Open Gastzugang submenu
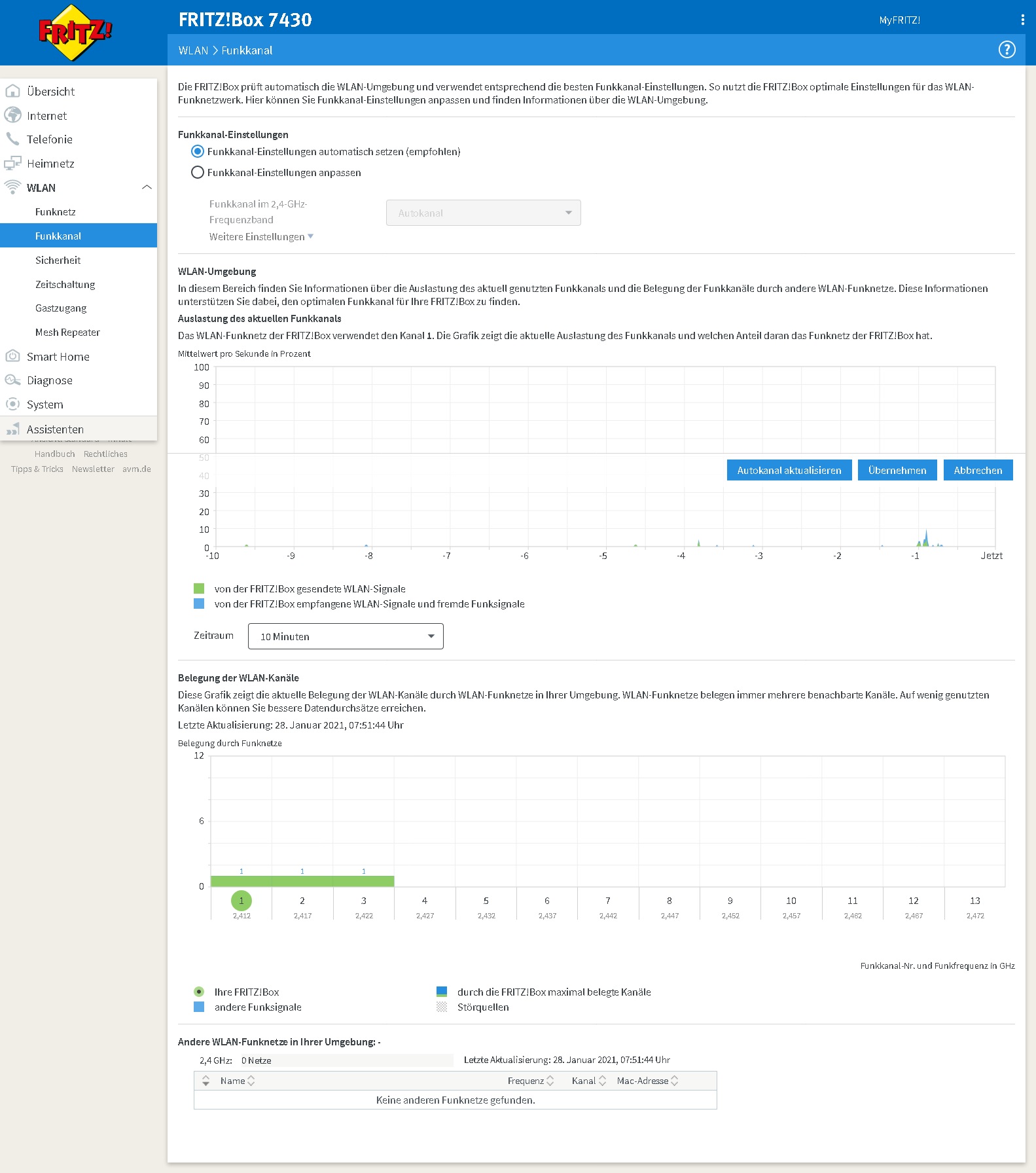The width and height of the screenshot is (1036, 1173). coord(61,308)
